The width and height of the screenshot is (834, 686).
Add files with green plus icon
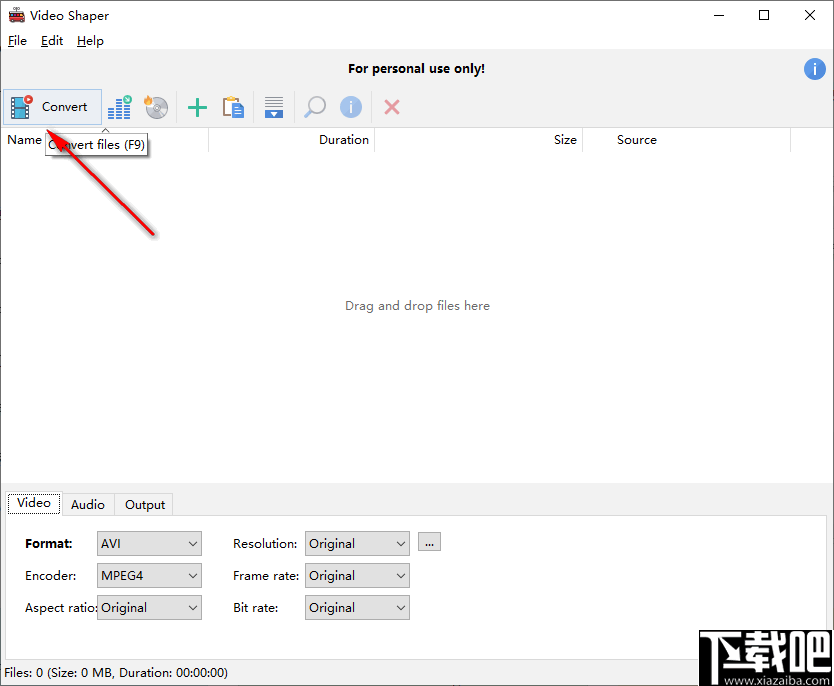197,107
